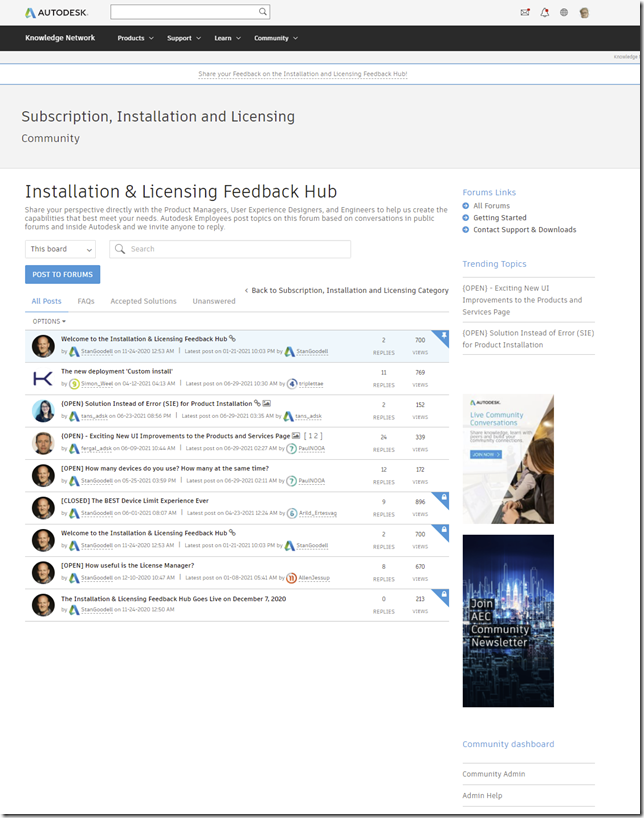Click the image icon on the Solution Instead of Error post
Screen dimensions: 644x818
pyautogui.click(x=267, y=403)
